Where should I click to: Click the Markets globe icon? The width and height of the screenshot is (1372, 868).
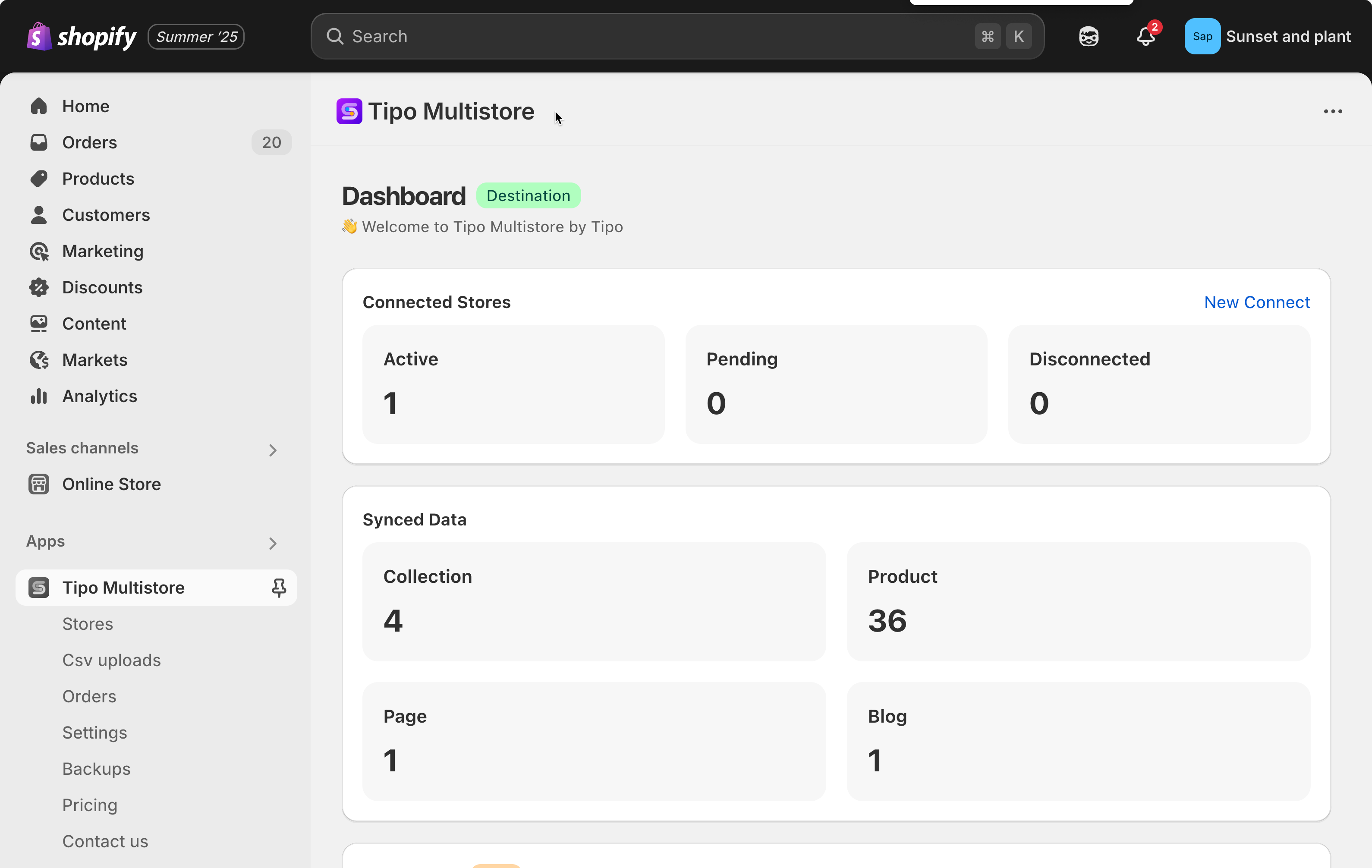[x=39, y=360]
